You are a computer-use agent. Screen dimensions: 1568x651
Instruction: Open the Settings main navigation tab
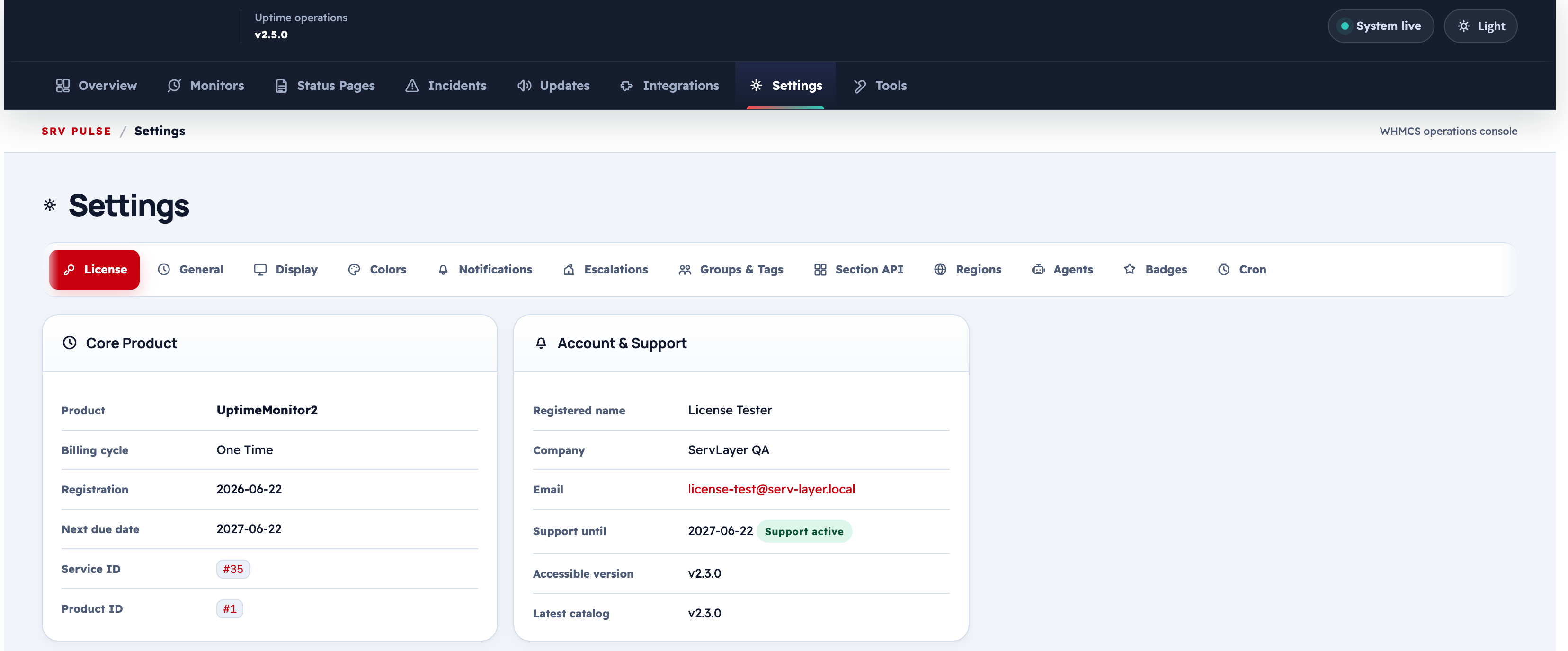coord(785,86)
